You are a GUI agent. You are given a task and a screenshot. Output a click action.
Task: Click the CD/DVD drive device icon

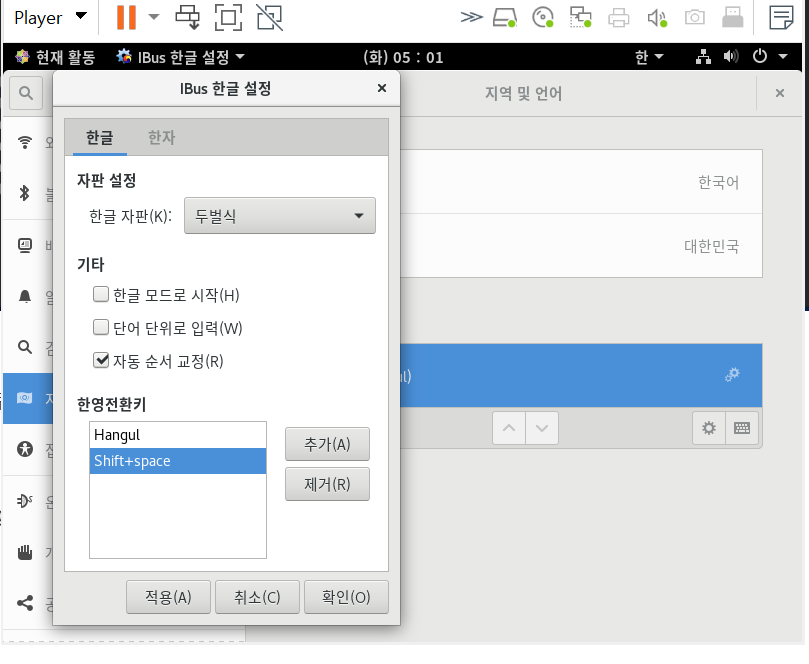[x=543, y=17]
